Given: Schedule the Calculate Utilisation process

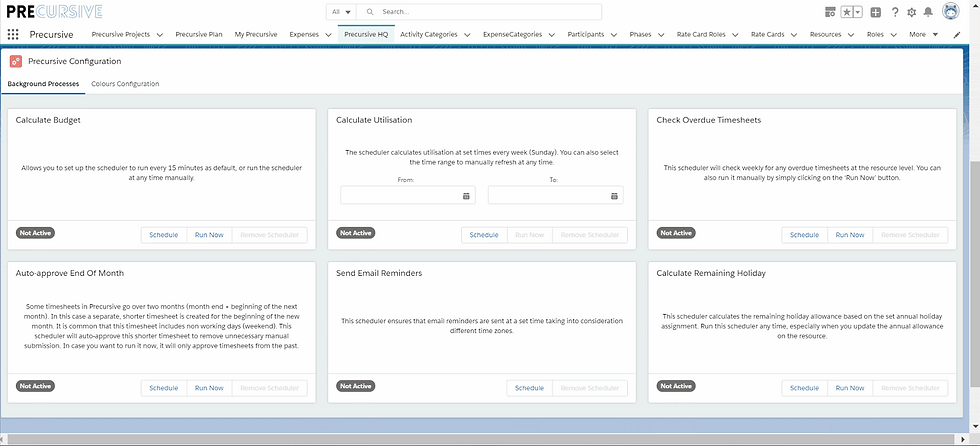Looking at the screenshot, I should click(484, 235).
